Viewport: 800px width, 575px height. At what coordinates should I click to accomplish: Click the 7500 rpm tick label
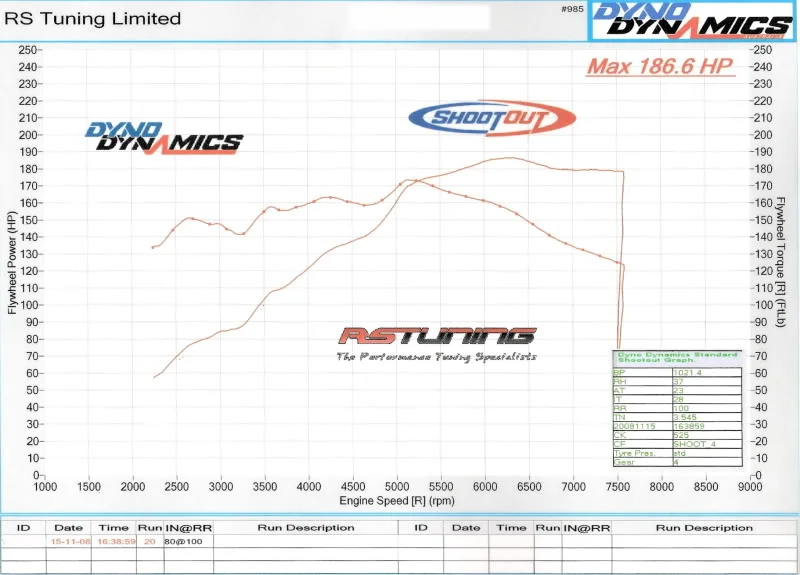pyautogui.click(x=617, y=487)
